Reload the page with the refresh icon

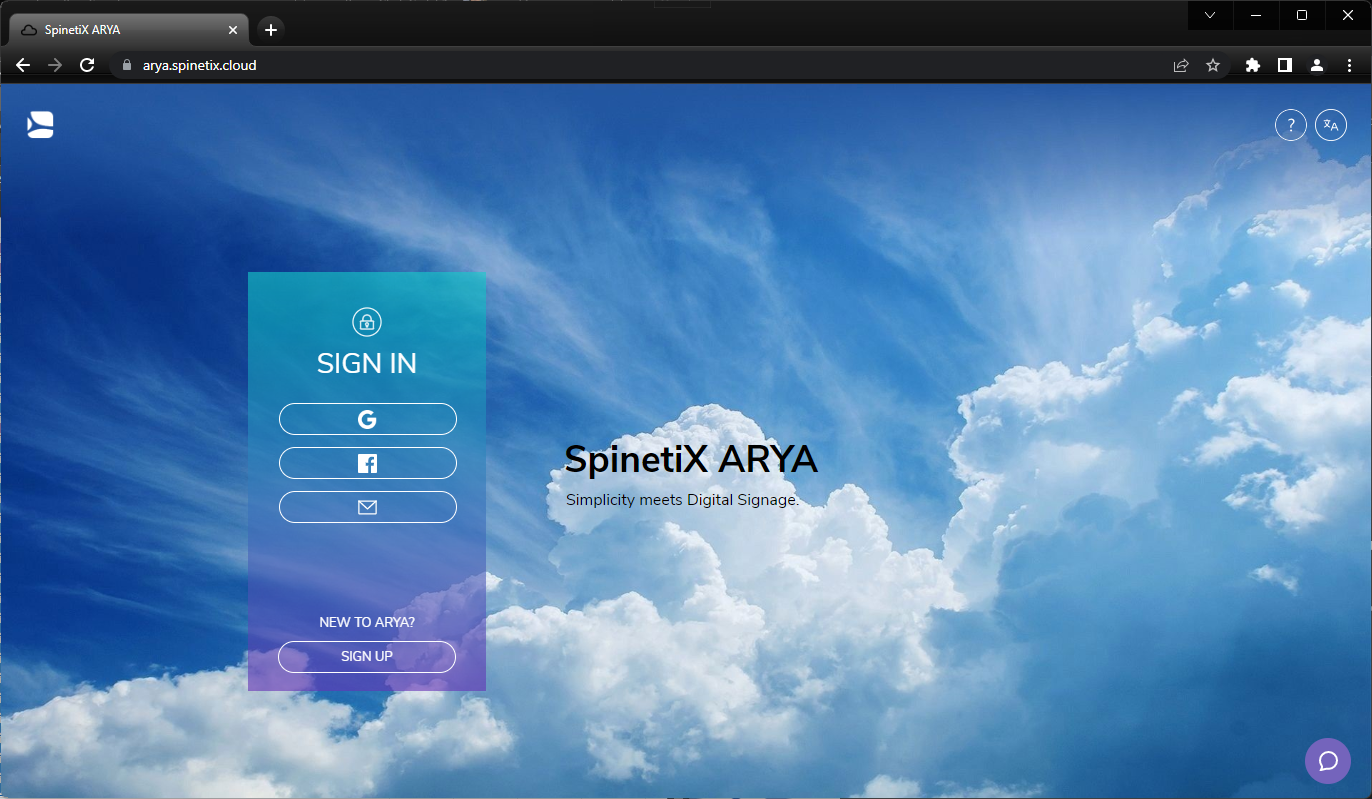click(87, 65)
